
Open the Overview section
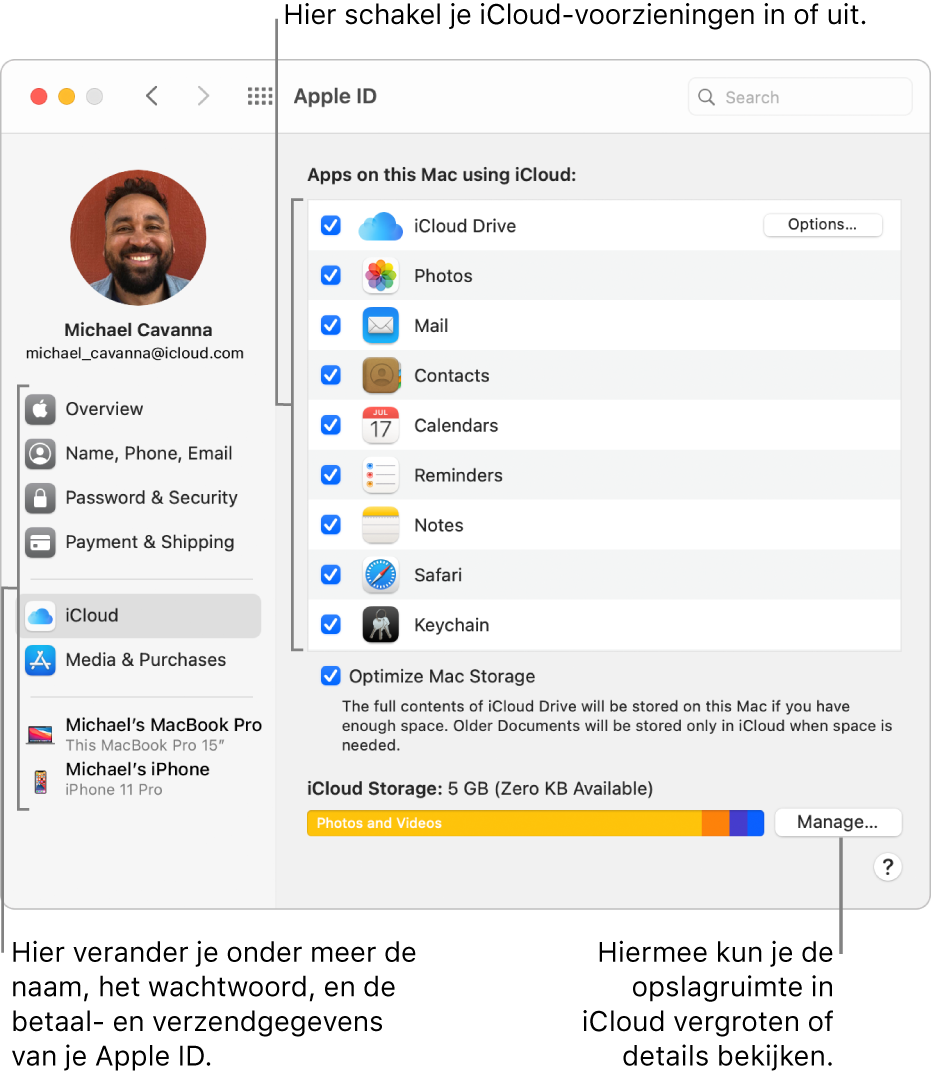141,409
